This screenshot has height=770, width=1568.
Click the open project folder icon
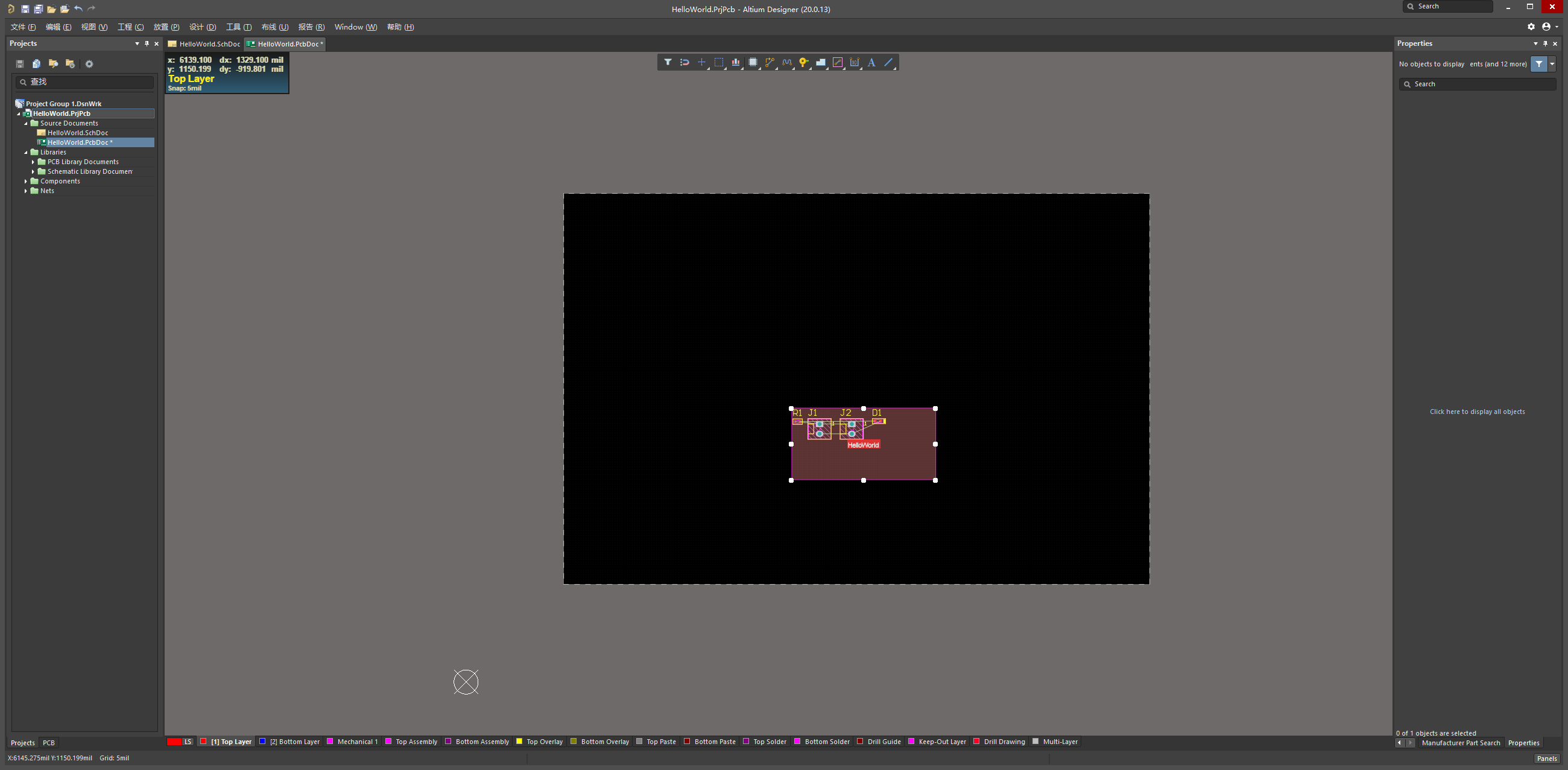pyautogui.click(x=65, y=8)
